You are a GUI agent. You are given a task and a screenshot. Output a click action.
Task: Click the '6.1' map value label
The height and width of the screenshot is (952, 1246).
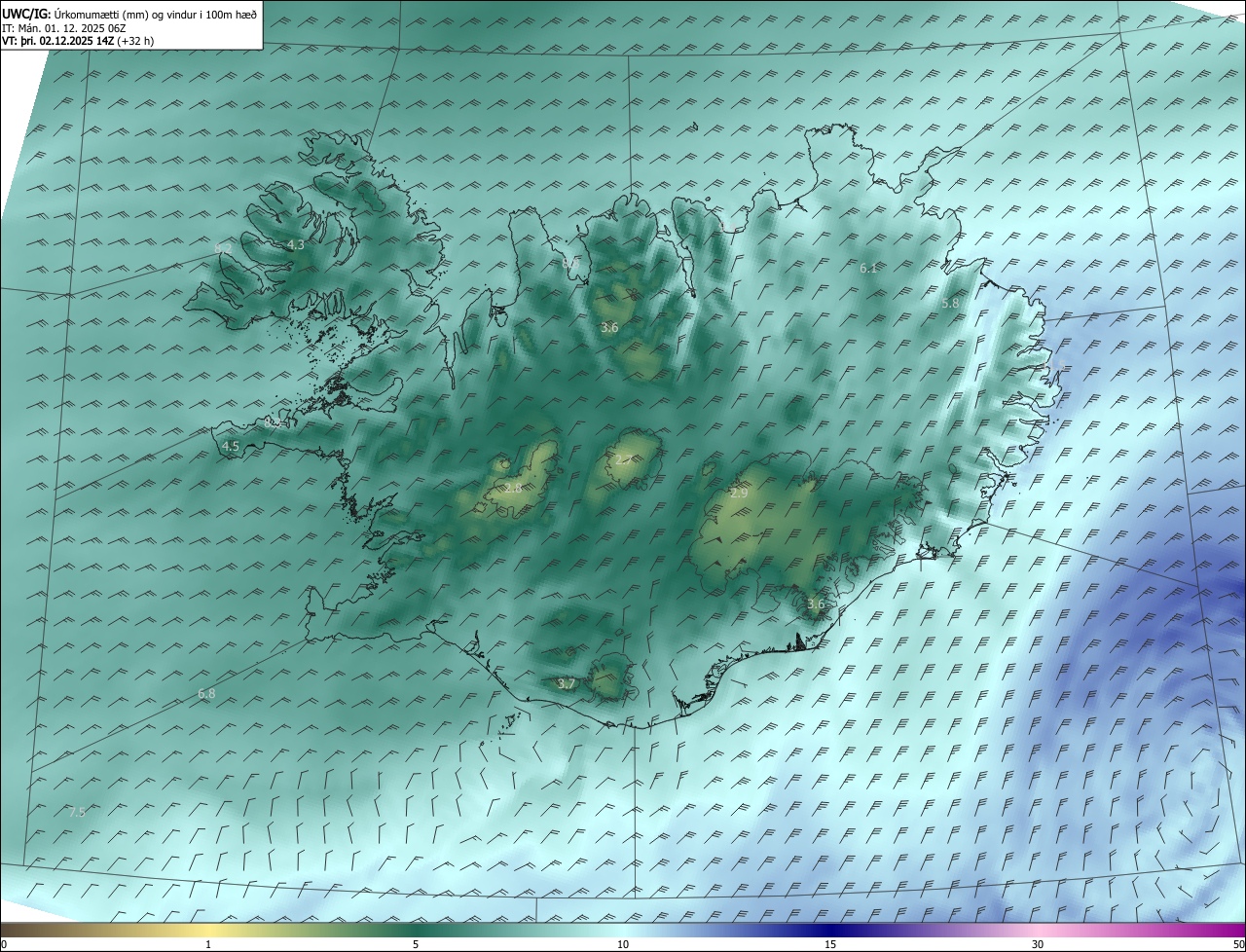(x=869, y=268)
